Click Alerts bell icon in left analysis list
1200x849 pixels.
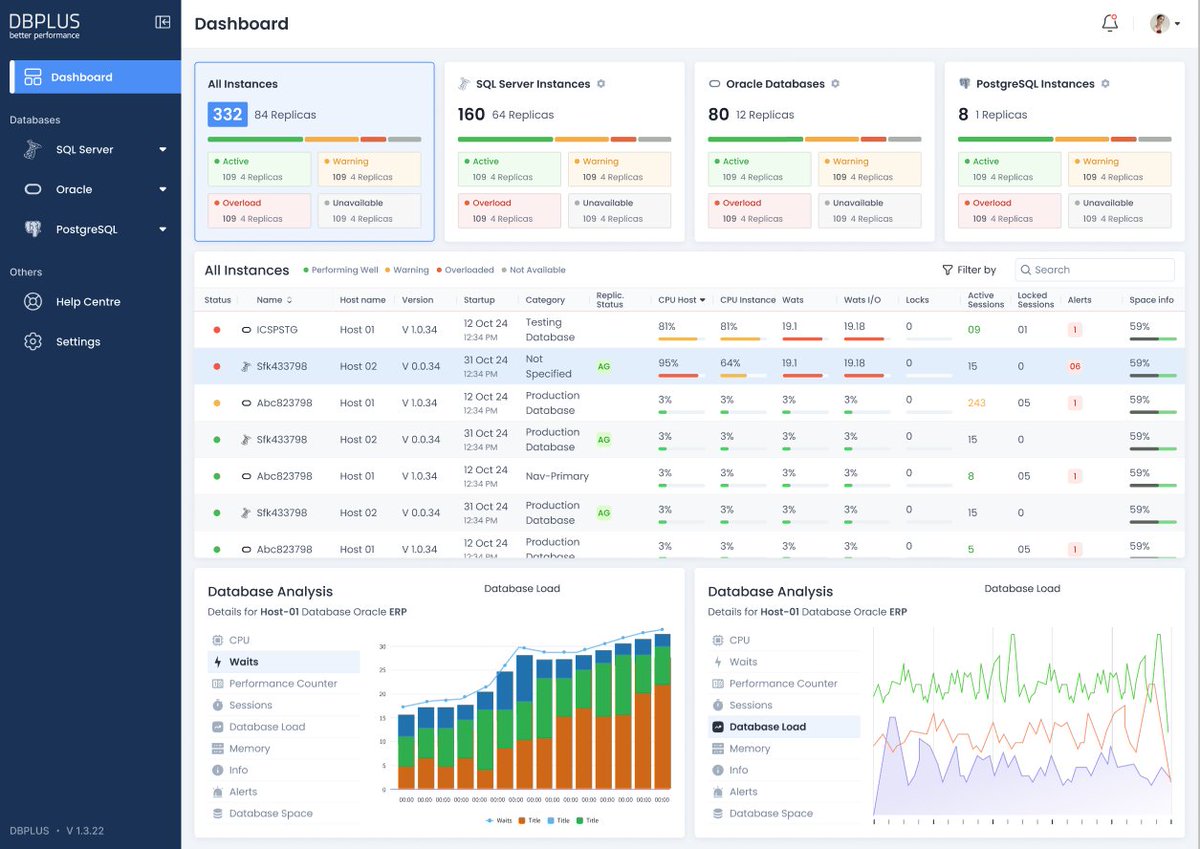click(x=218, y=792)
